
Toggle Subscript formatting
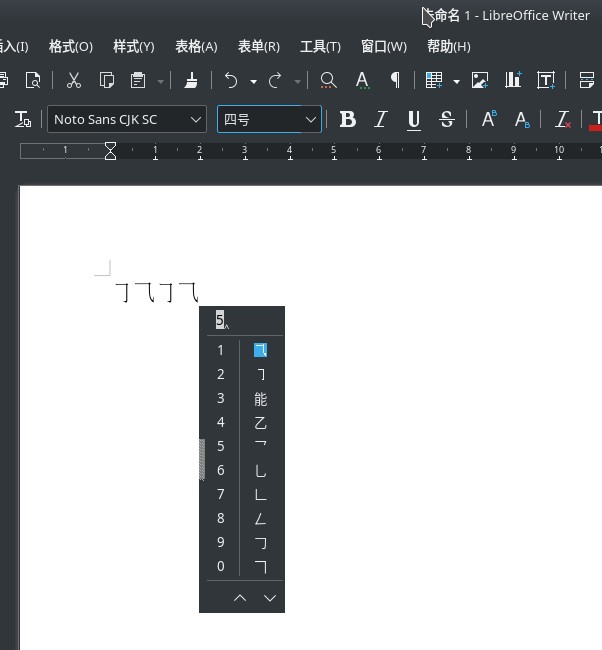click(522, 119)
